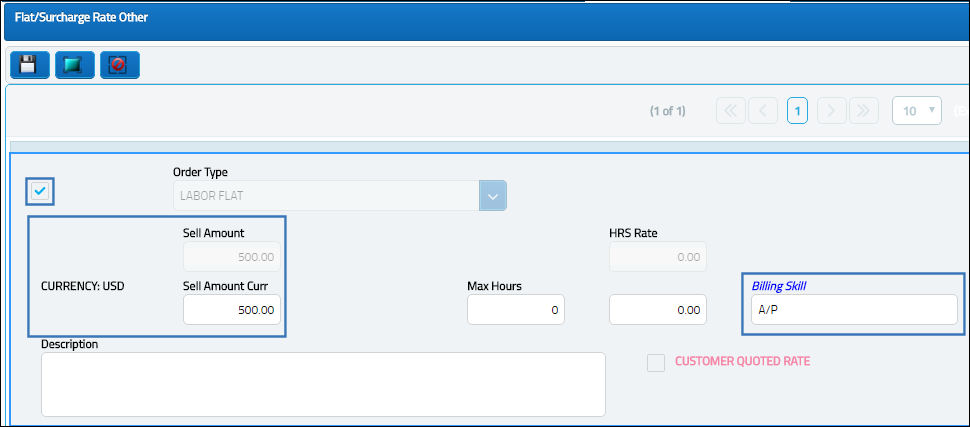This screenshot has width=970, height=427.
Task: Click Flat/Surcharge Rate Other title
Action: click(81, 17)
